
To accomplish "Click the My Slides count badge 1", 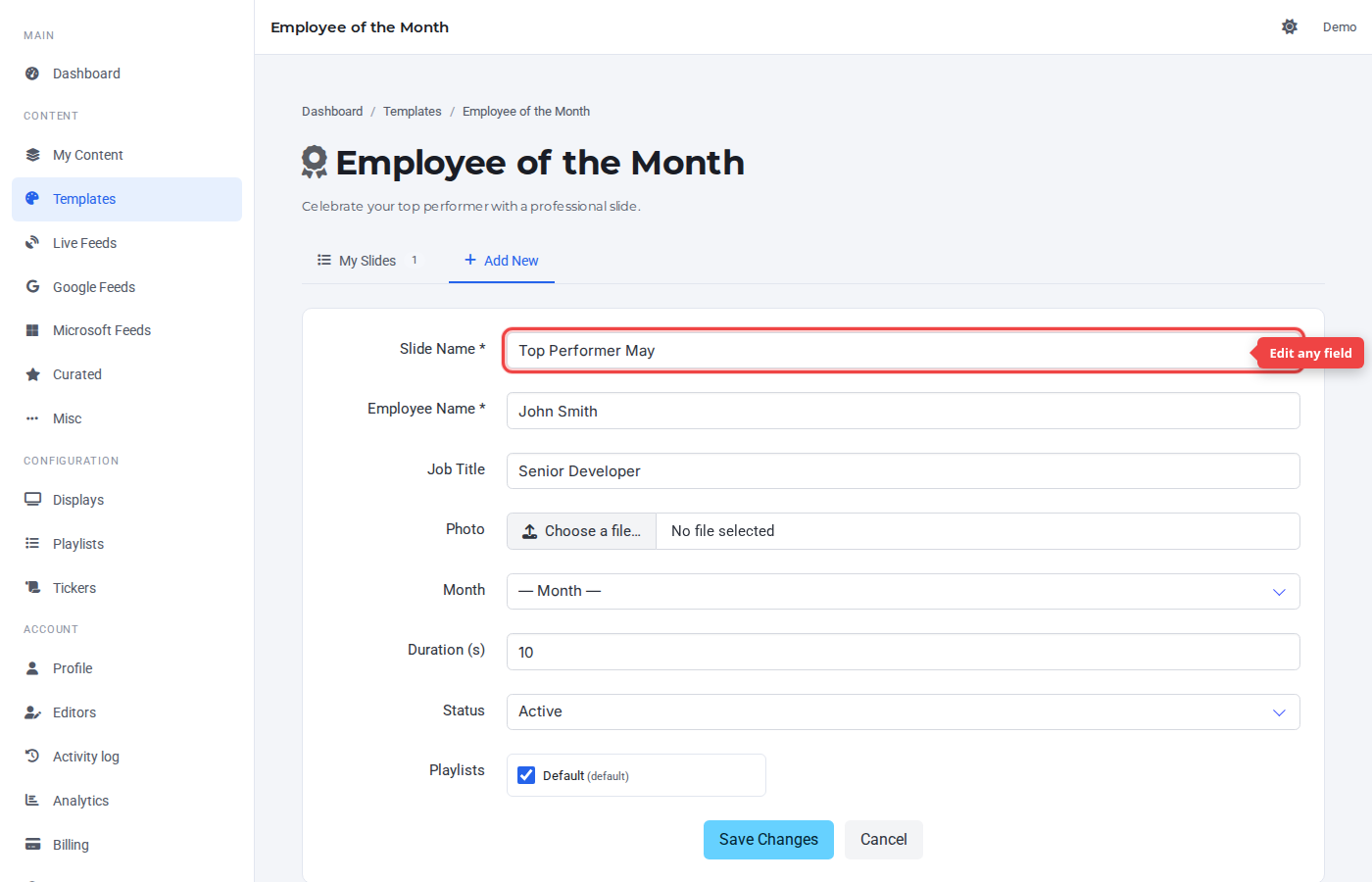I will click(415, 260).
